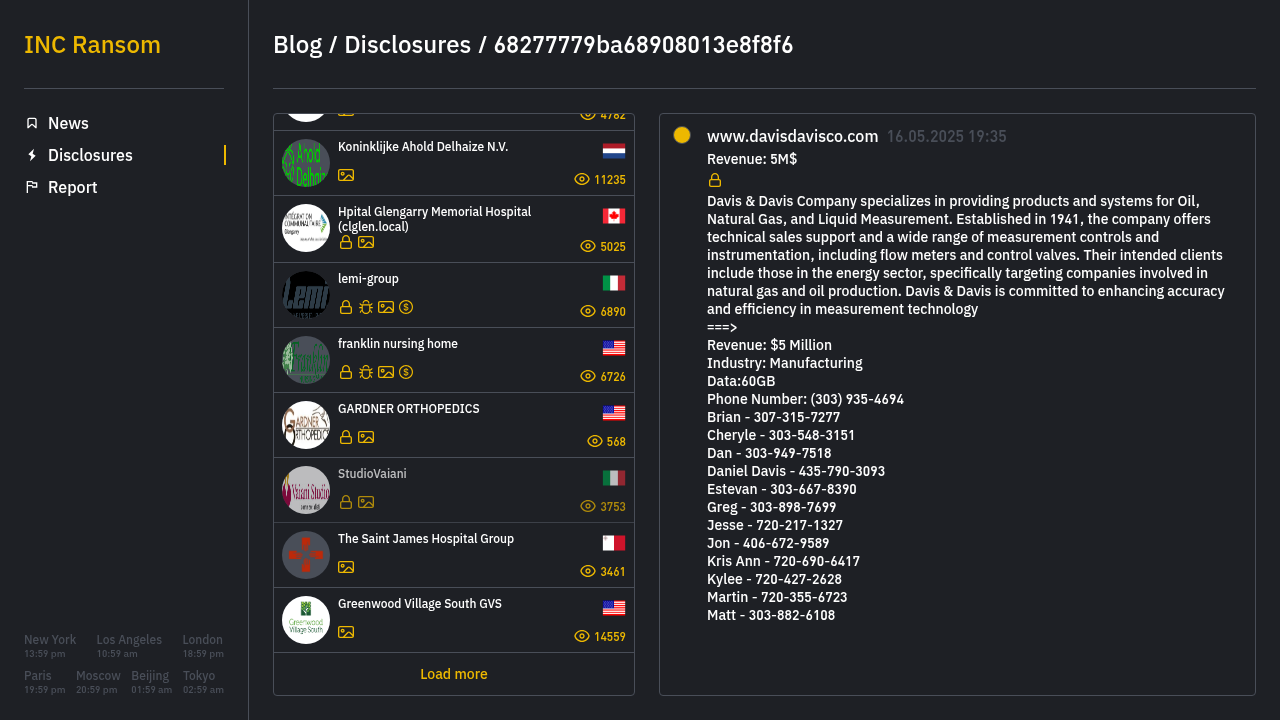
Task: Click the Gardner Orthopedics logo thumbnail
Action: pyautogui.click(x=306, y=425)
